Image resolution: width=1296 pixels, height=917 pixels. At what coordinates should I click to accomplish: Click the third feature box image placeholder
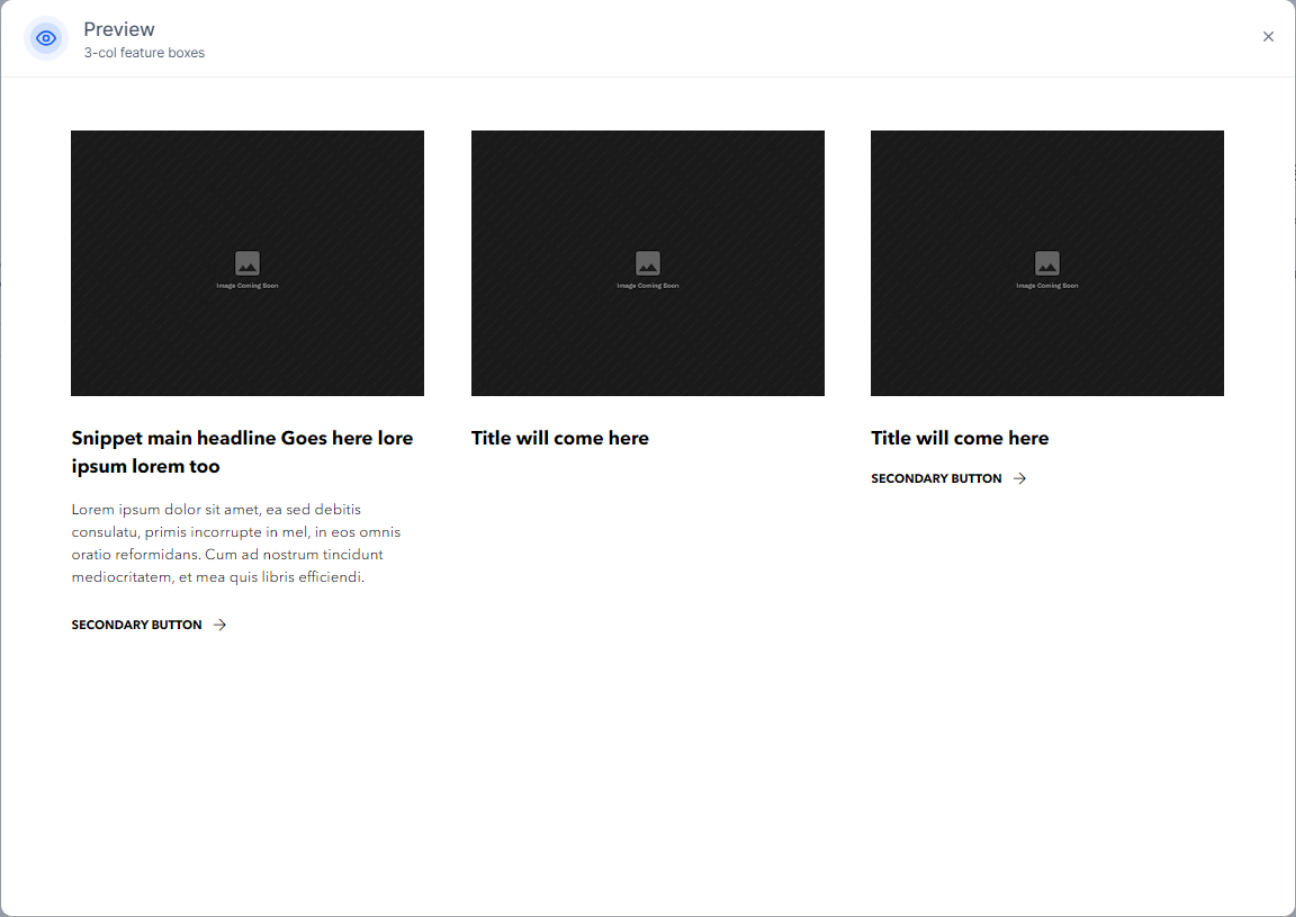point(1047,263)
